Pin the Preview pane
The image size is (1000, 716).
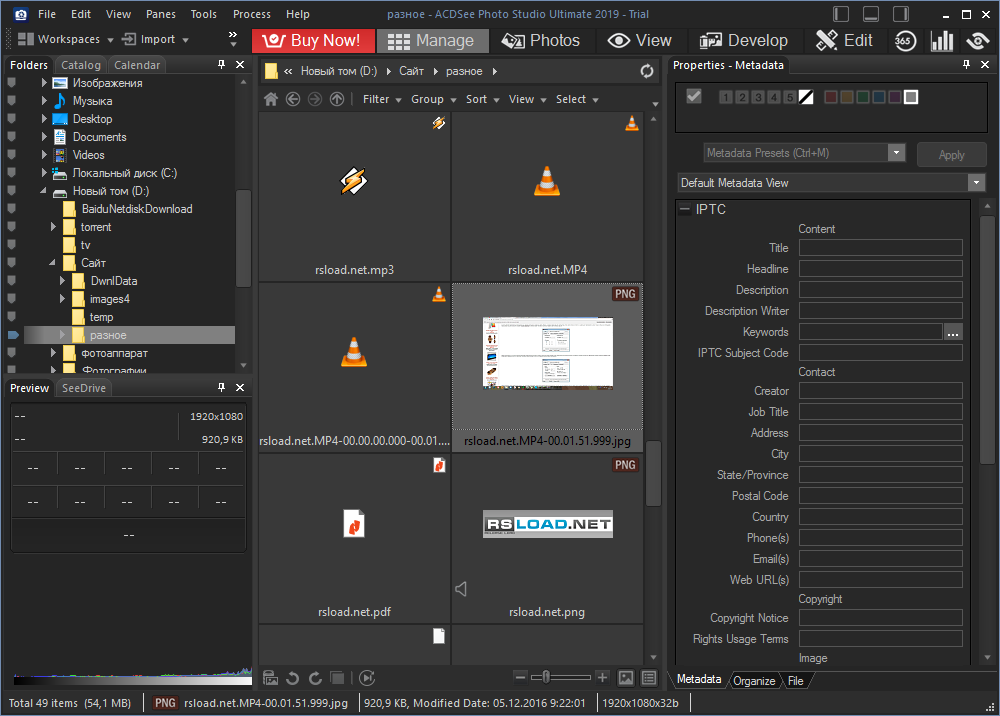[x=221, y=387]
